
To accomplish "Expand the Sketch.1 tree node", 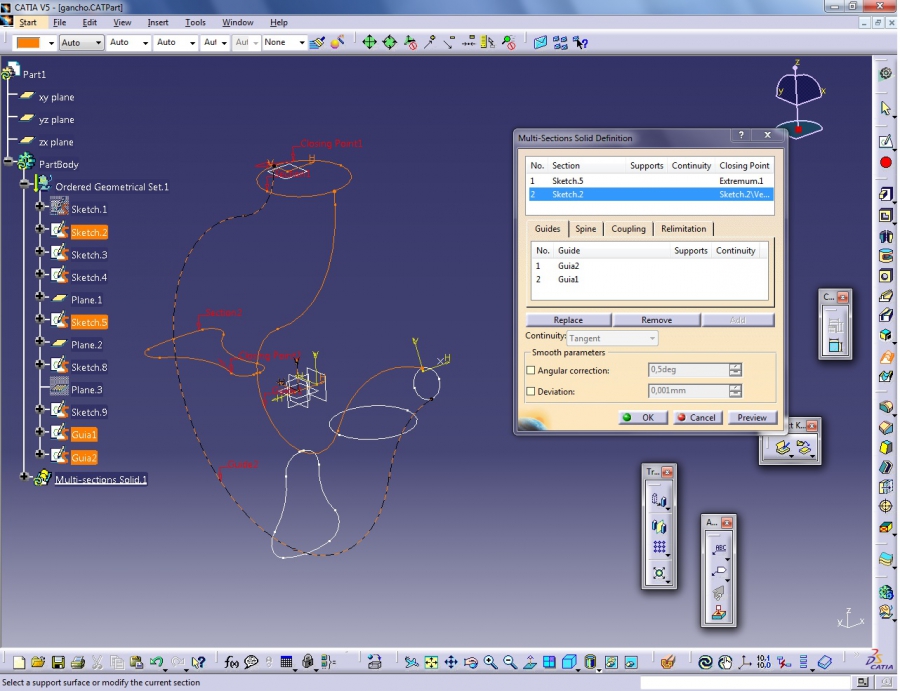I will point(39,206).
